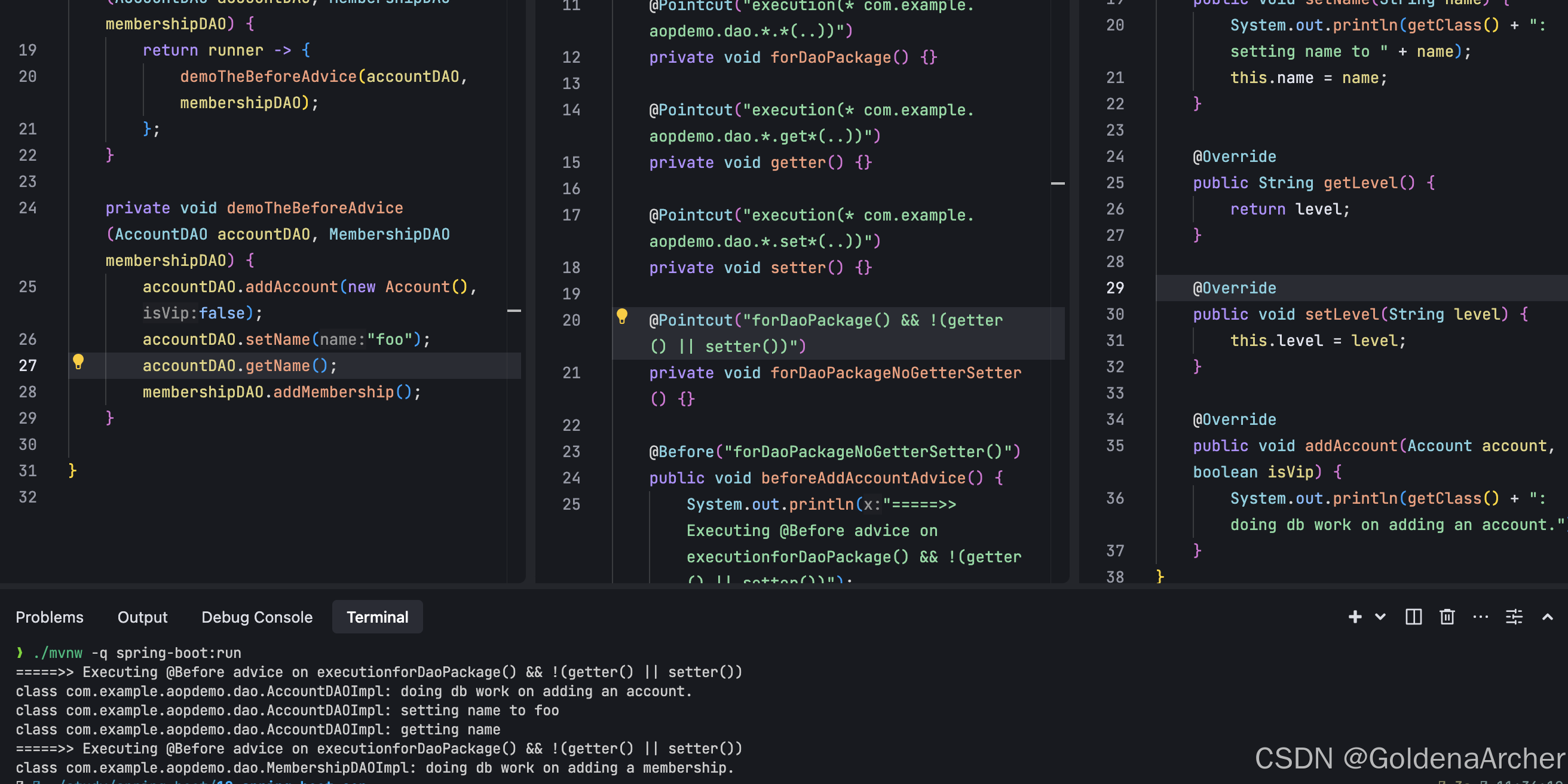This screenshot has width=1568, height=784.
Task: Kill terminal with the trash icon
Action: [1447, 617]
